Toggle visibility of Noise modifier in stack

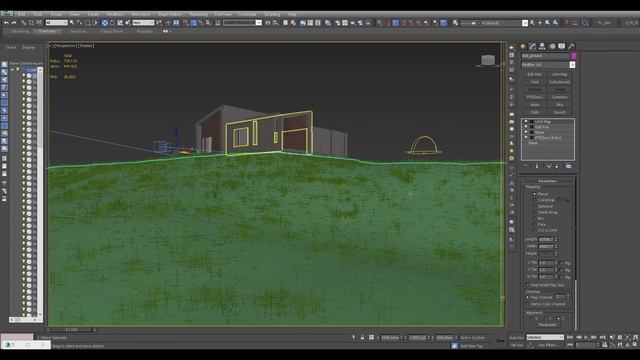point(526,132)
